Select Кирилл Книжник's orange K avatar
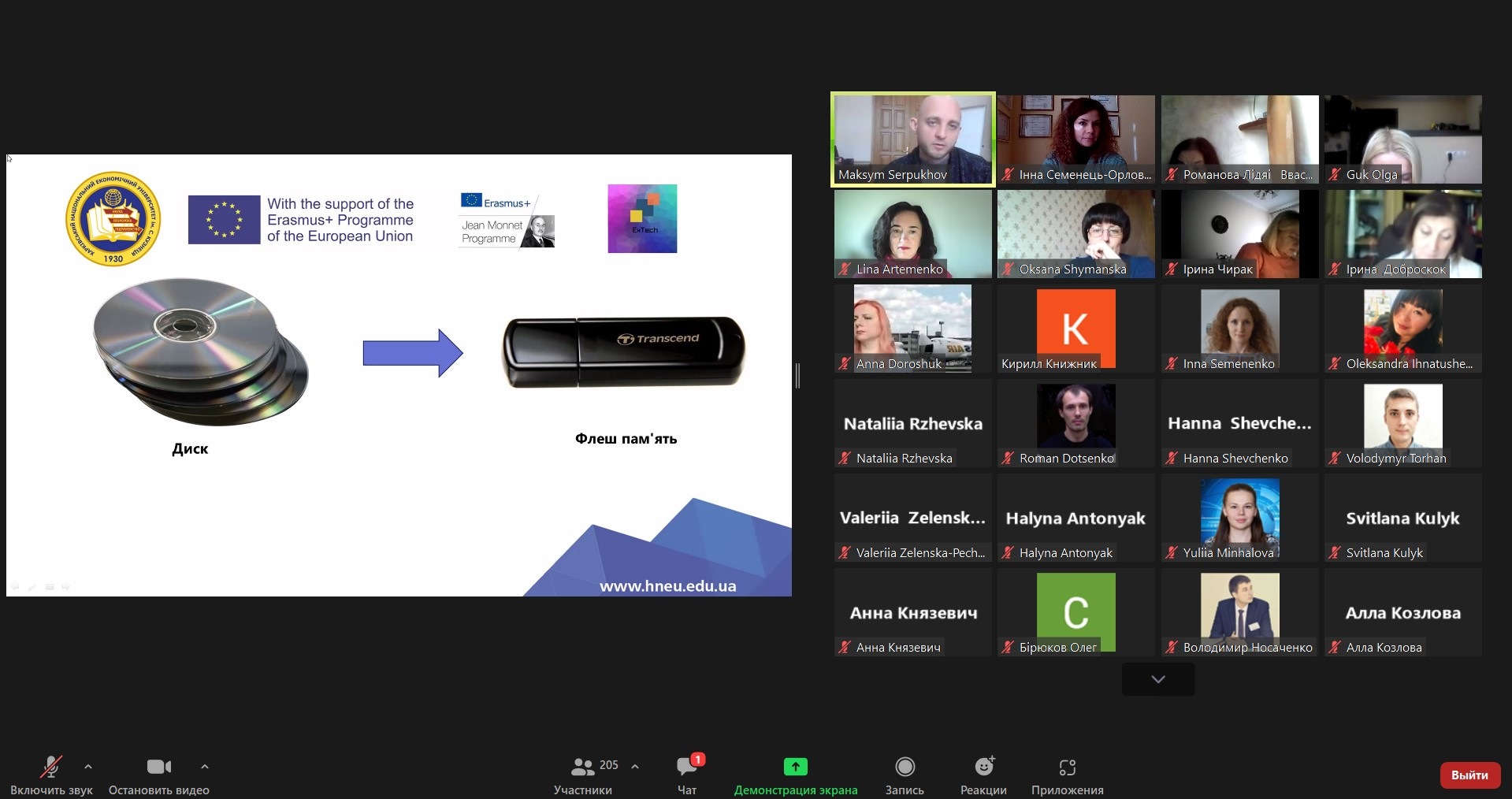1512x799 pixels. 1075,328
